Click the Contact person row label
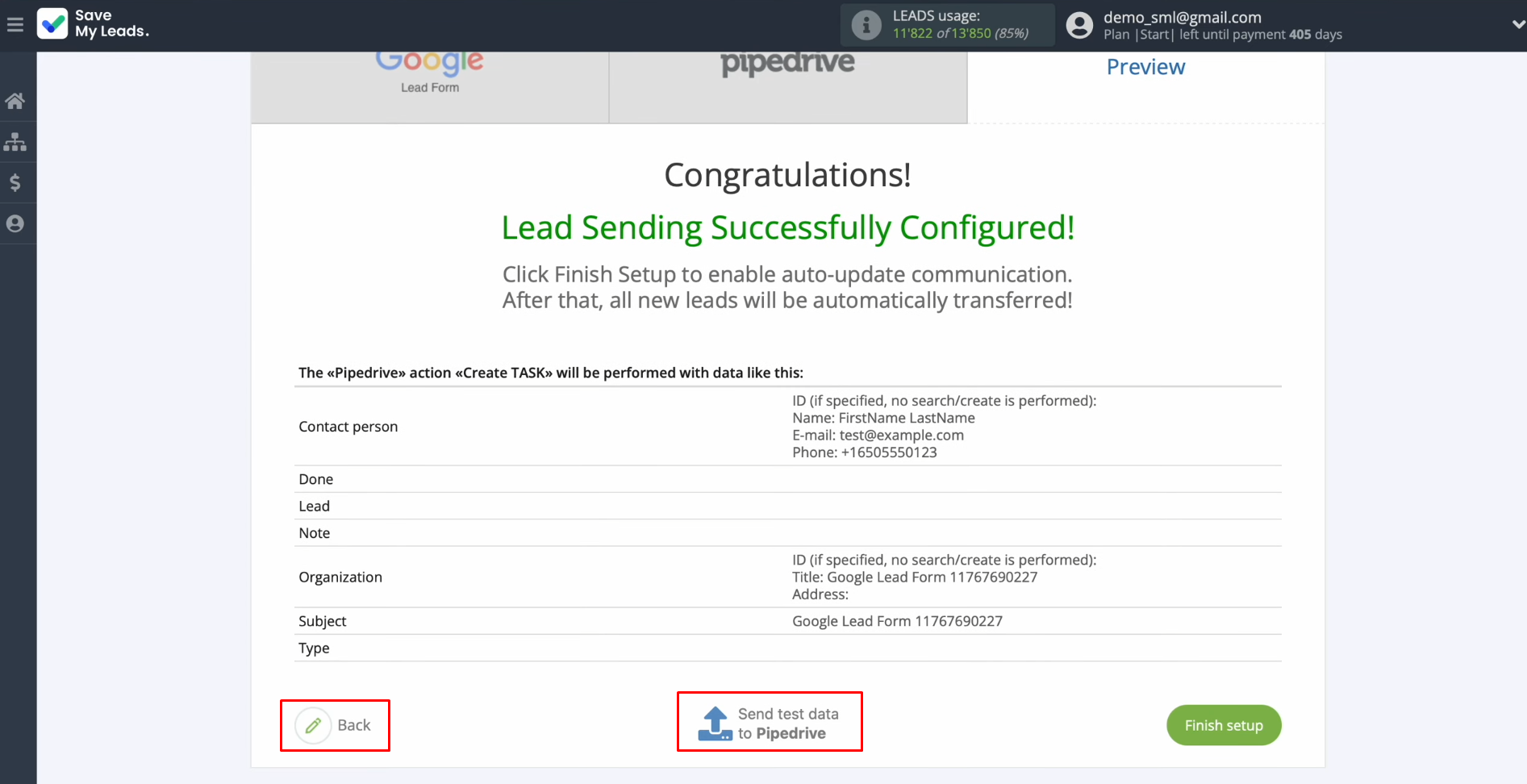This screenshot has width=1527, height=784. (348, 427)
